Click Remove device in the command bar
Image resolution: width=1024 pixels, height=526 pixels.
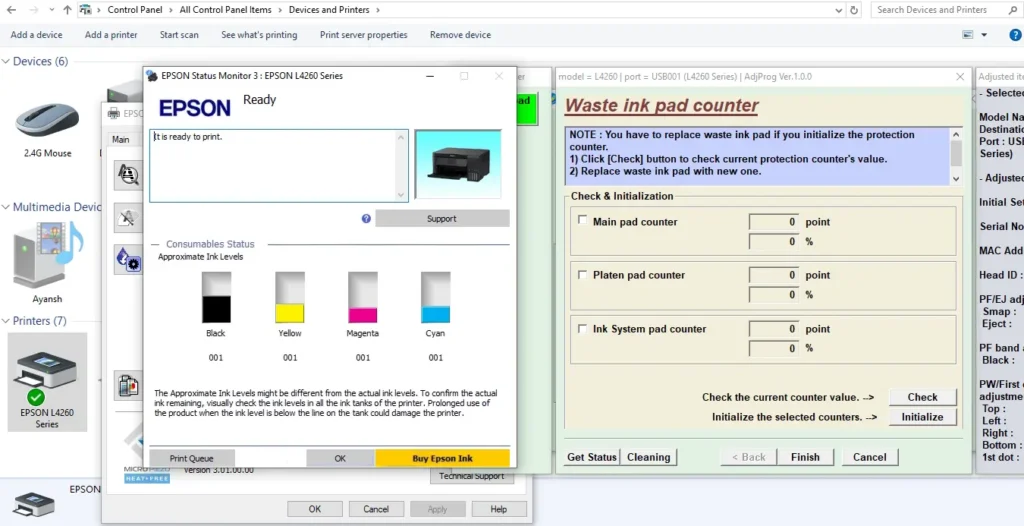460,35
